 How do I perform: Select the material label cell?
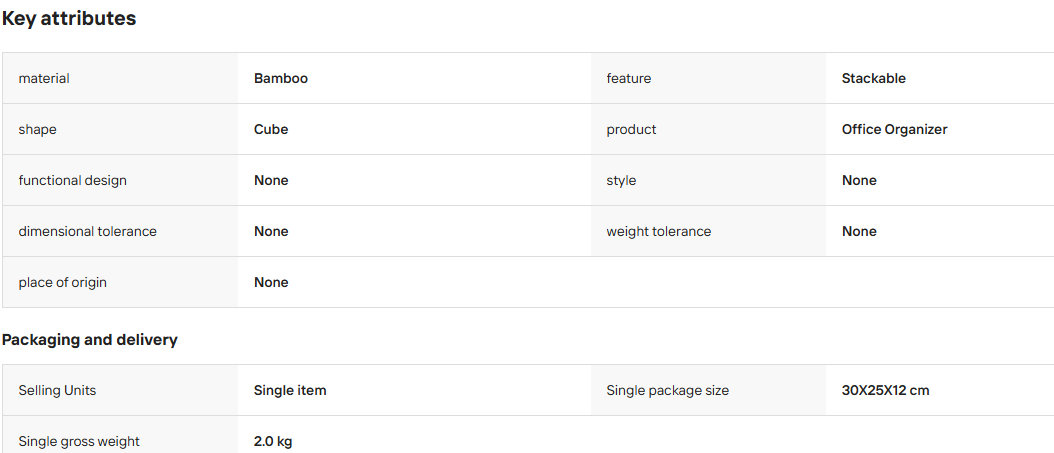pyautogui.click(x=120, y=79)
